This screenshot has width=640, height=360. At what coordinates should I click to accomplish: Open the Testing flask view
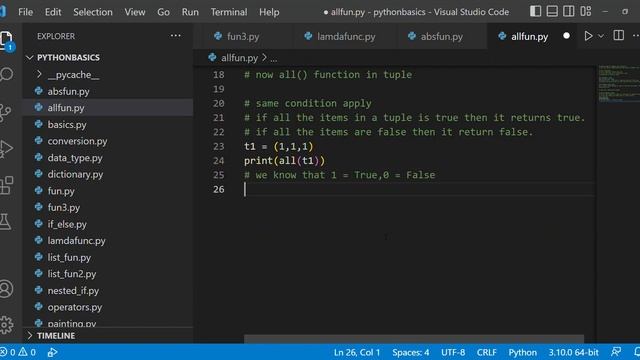[5, 222]
